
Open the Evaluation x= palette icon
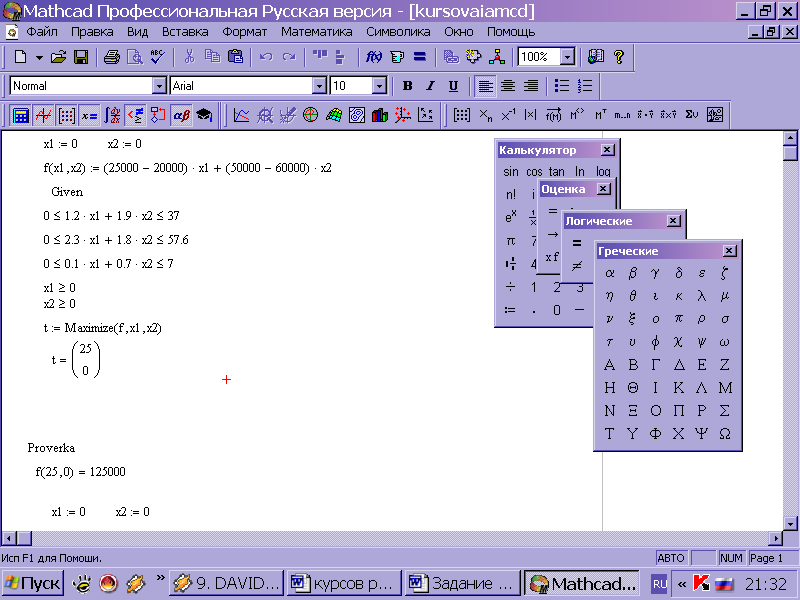(89, 115)
